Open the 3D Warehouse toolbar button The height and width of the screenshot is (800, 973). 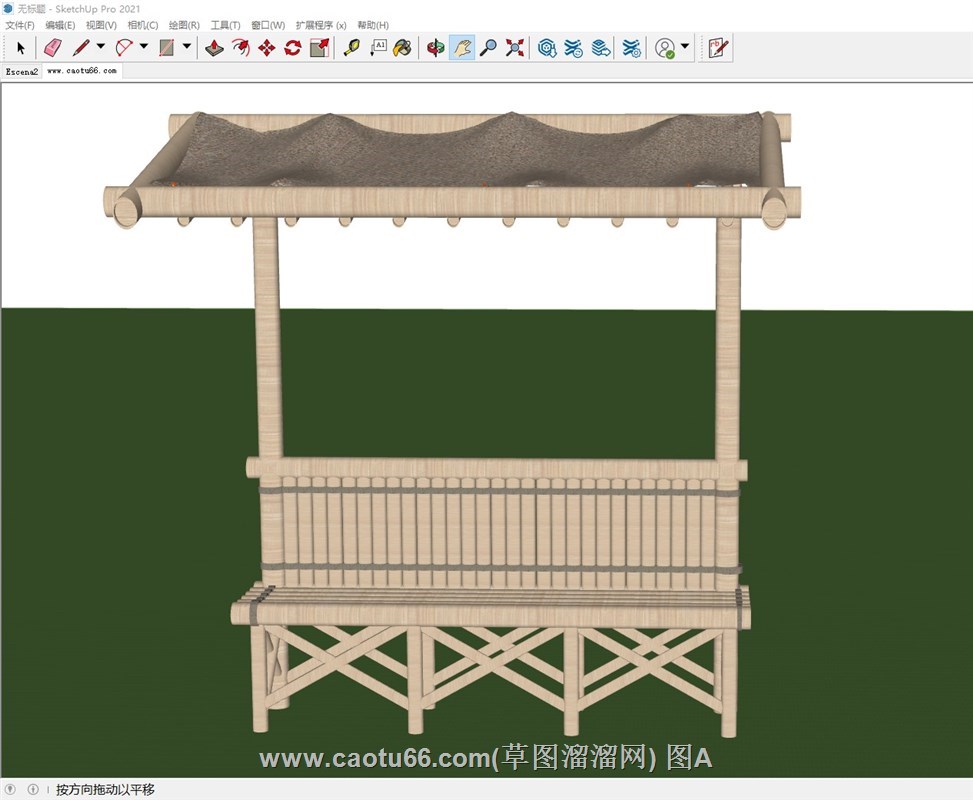tap(547, 47)
